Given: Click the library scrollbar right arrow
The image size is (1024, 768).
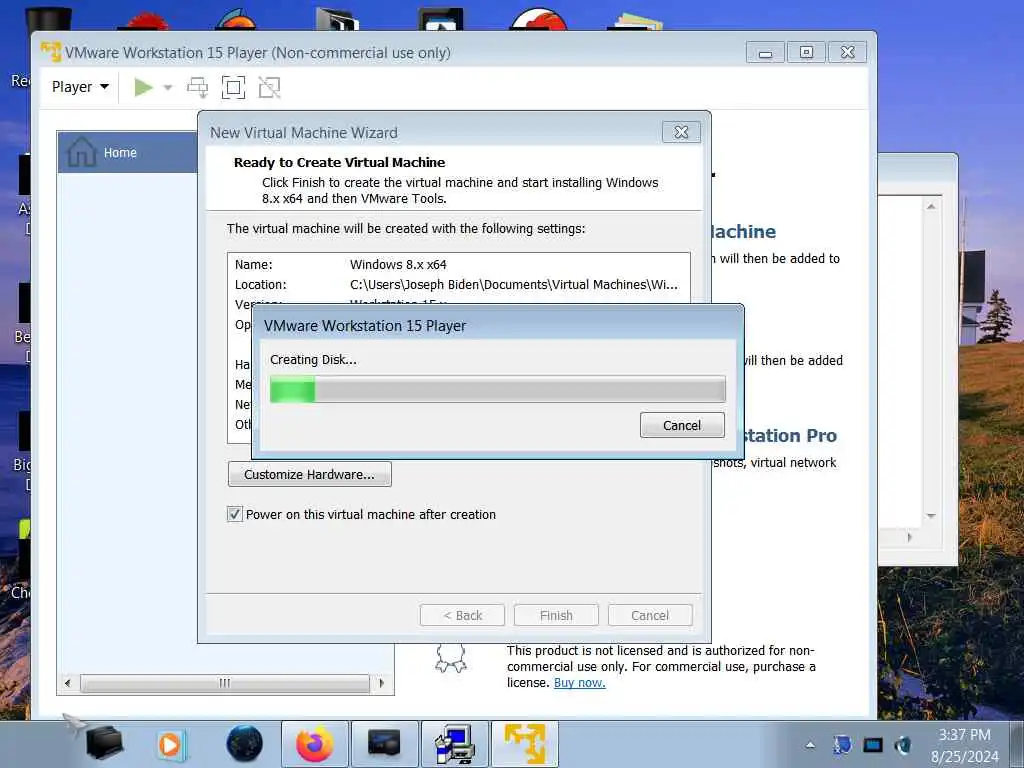Looking at the screenshot, I should [382, 683].
